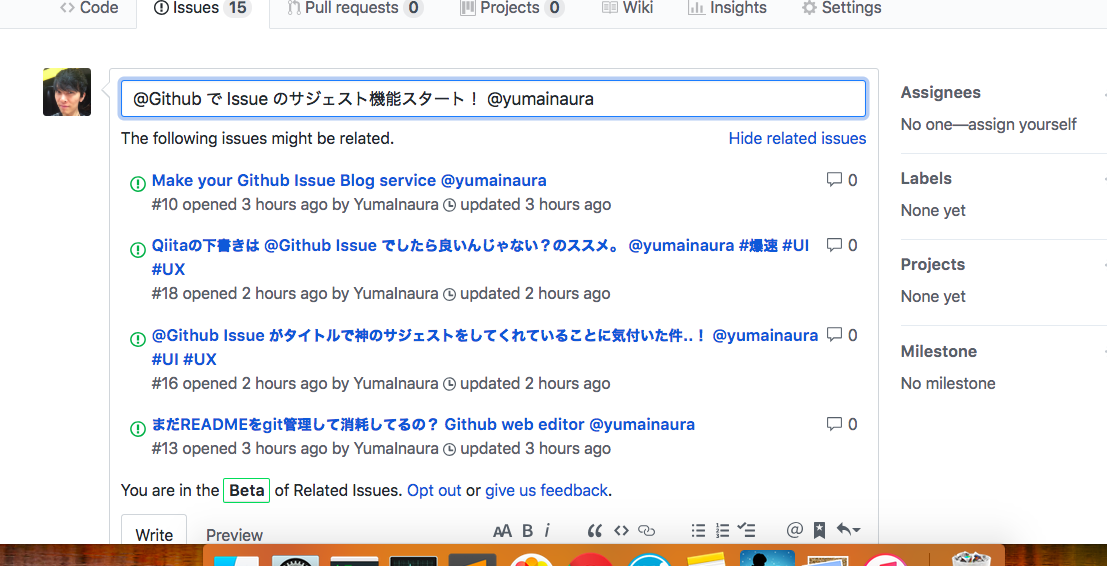Open the Assignees selector in the sidebar
Screen dimensions: 1107x566
click(x=941, y=92)
